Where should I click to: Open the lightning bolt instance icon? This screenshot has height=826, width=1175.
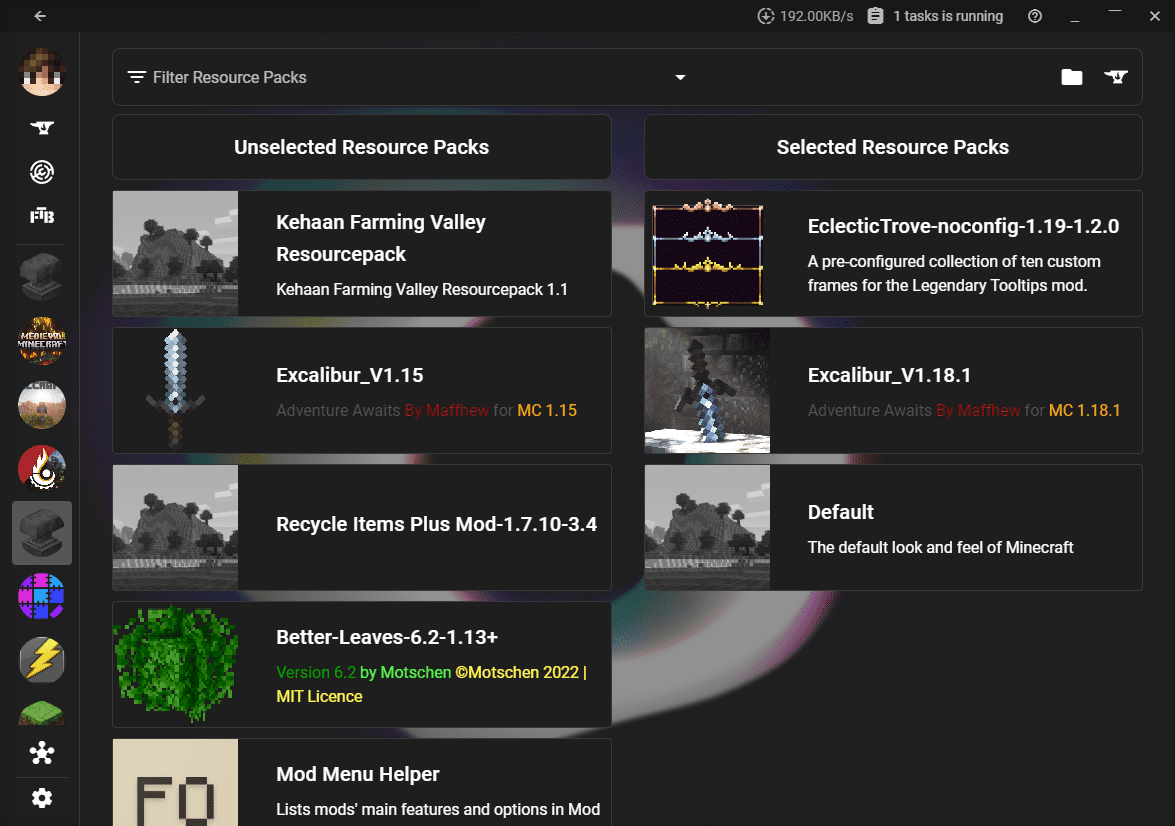click(x=42, y=660)
